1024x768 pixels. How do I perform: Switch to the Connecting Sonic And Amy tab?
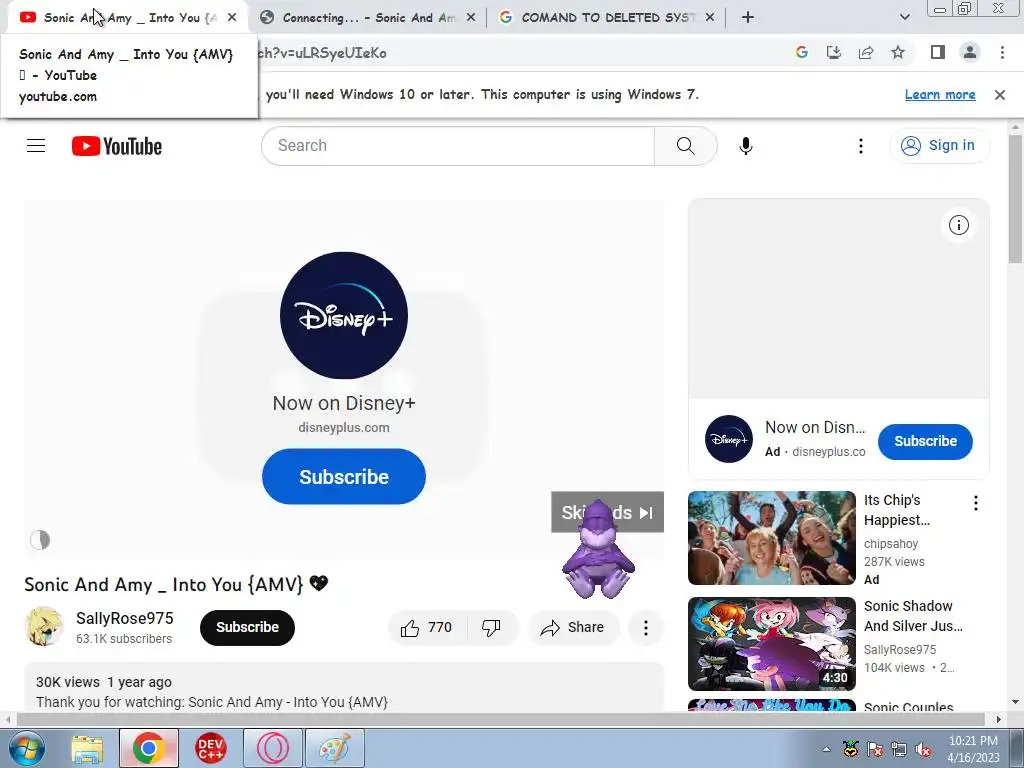(x=368, y=18)
